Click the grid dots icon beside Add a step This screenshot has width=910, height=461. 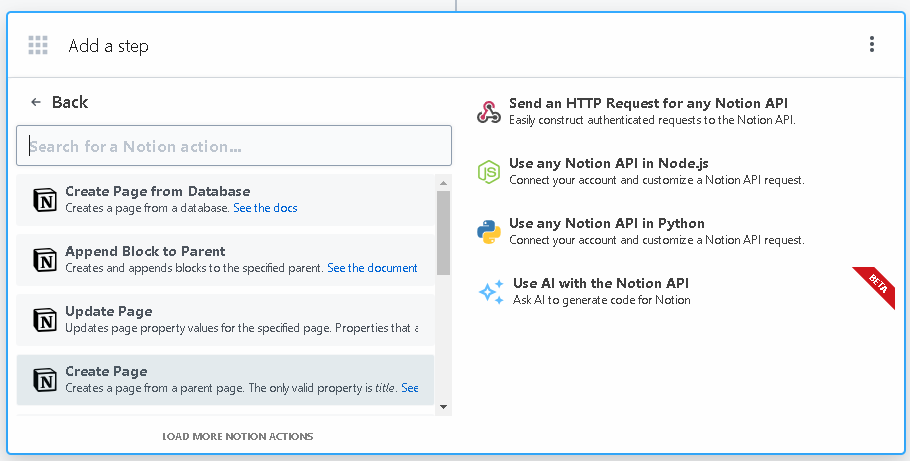[38, 45]
